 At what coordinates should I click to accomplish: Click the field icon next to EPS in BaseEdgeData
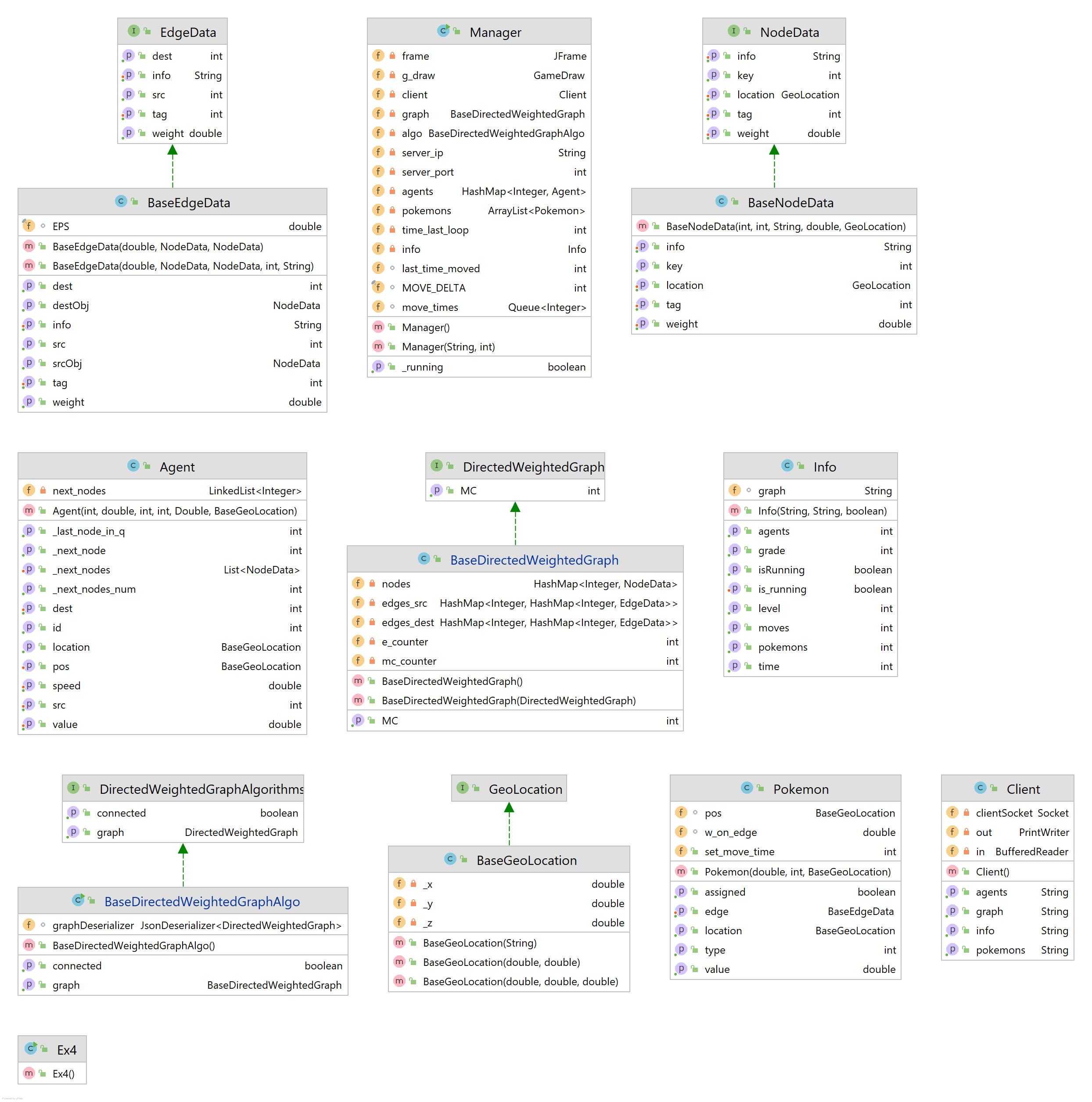pyautogui.click(x=29, y=226)
